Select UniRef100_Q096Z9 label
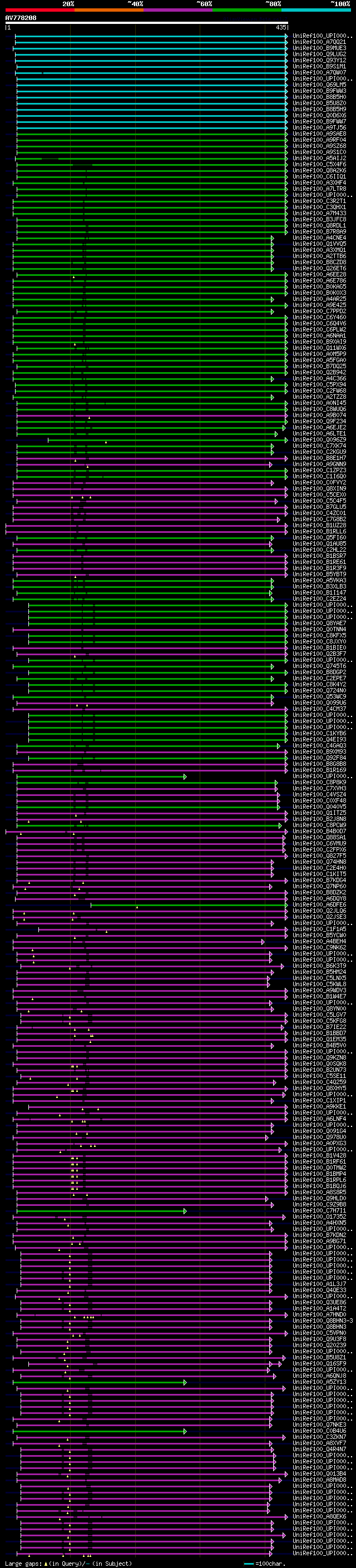The width and height of the screenshot is (356, 1568). [x=319, y=439]
